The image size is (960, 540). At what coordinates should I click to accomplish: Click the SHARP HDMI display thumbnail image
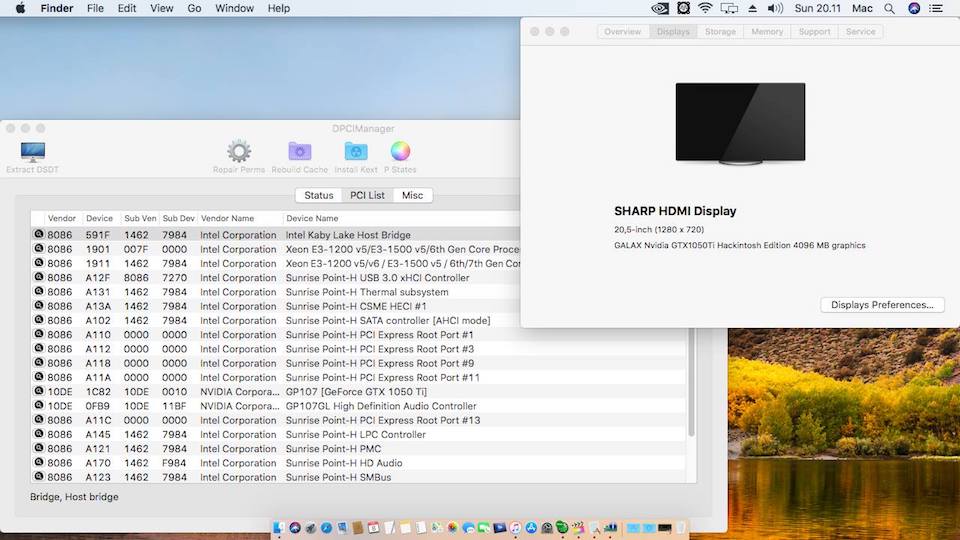(740, 124)
